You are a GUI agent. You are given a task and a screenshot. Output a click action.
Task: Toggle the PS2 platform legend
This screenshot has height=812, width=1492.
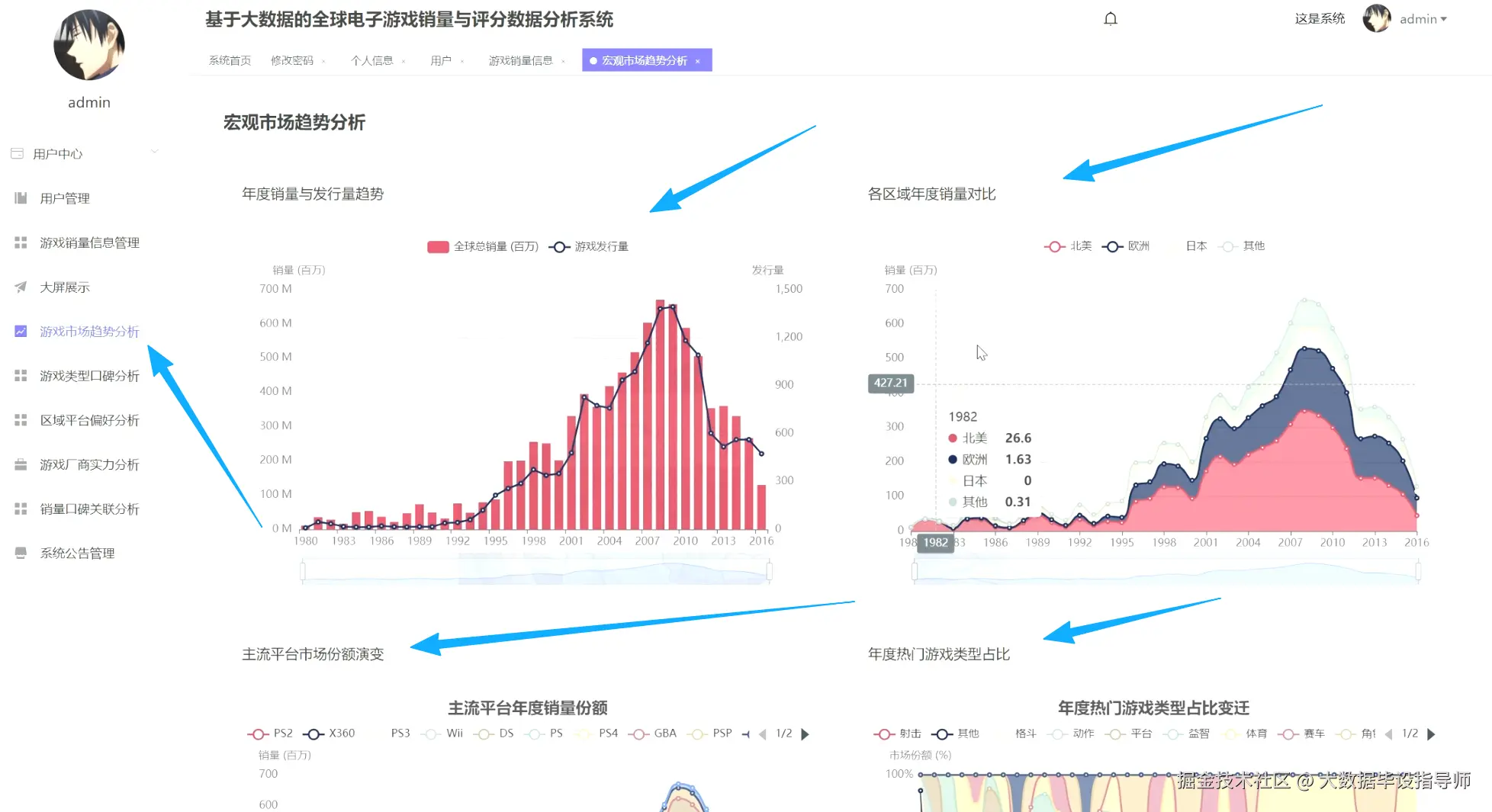[272, 733]
